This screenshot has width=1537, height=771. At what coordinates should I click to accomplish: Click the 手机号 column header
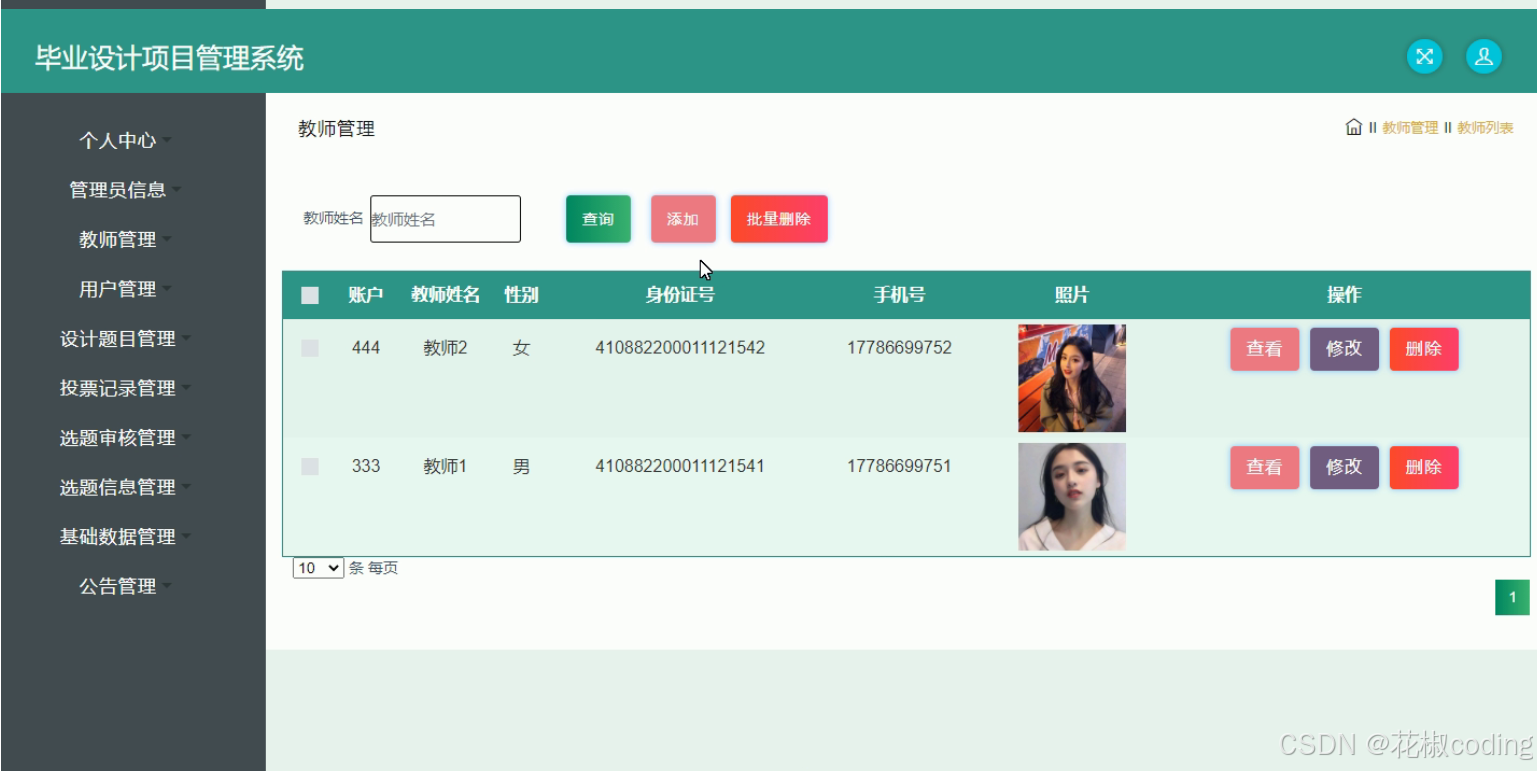(899, 295)
